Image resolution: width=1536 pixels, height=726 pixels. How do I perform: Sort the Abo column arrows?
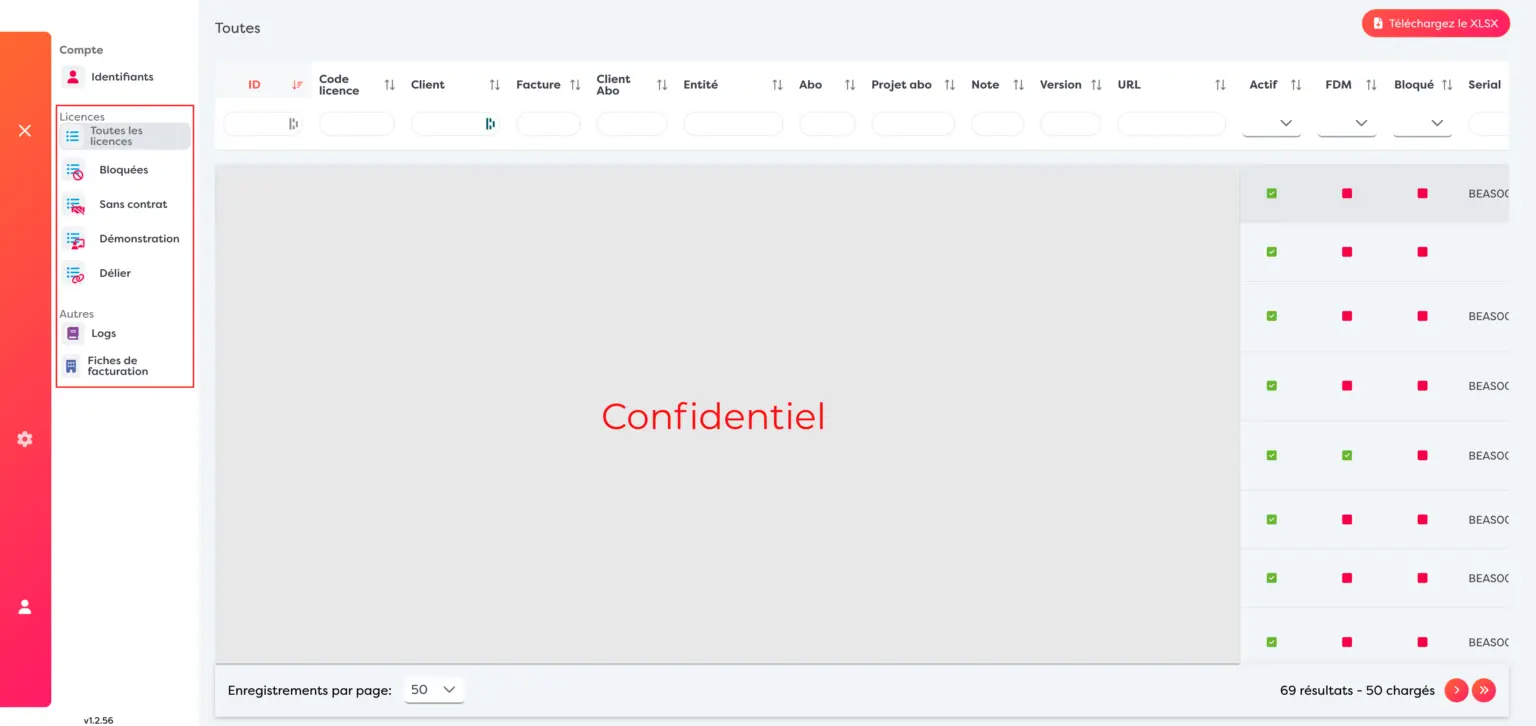850,85
